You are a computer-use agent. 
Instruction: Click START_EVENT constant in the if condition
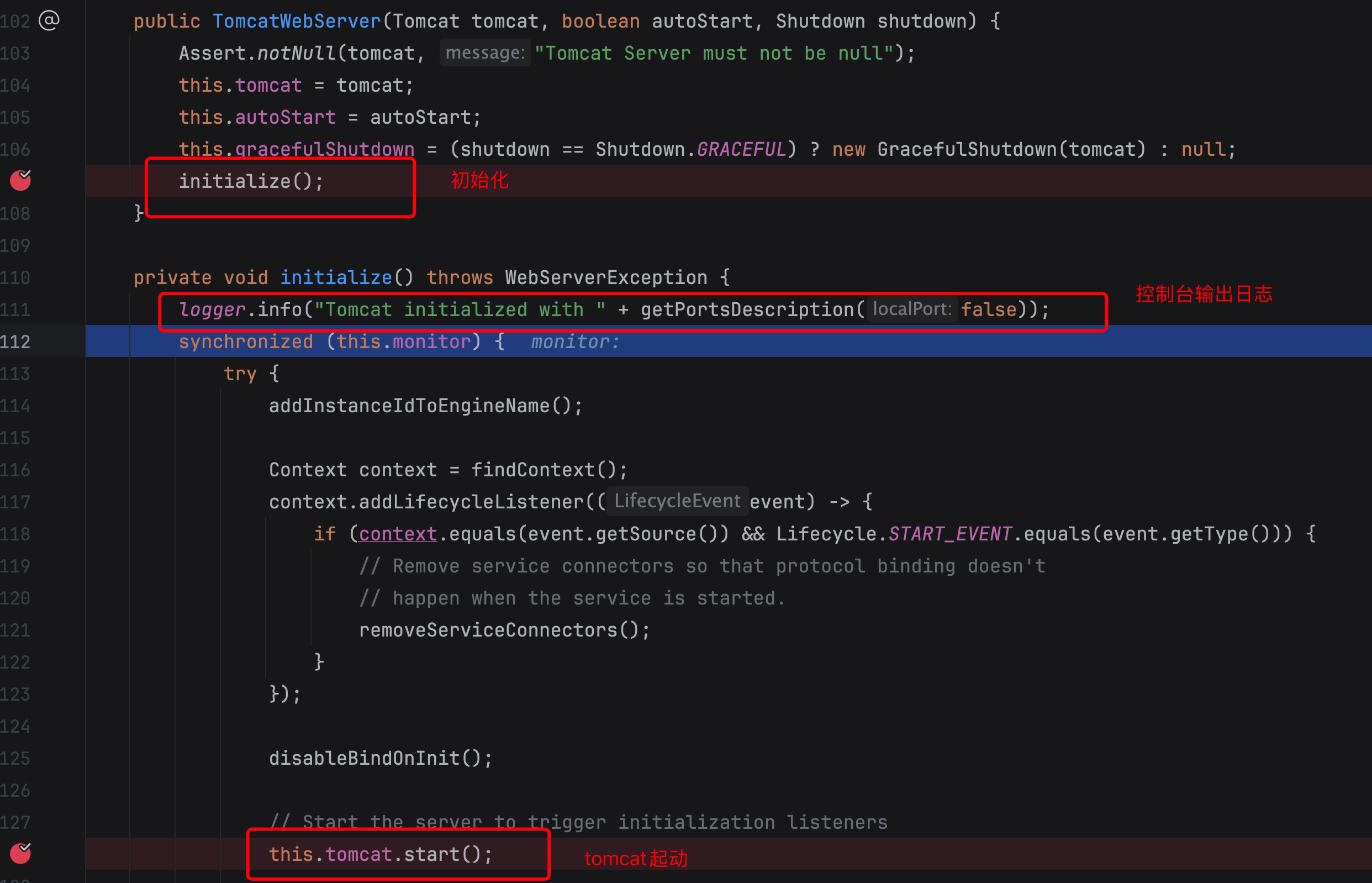pos(949,534)
